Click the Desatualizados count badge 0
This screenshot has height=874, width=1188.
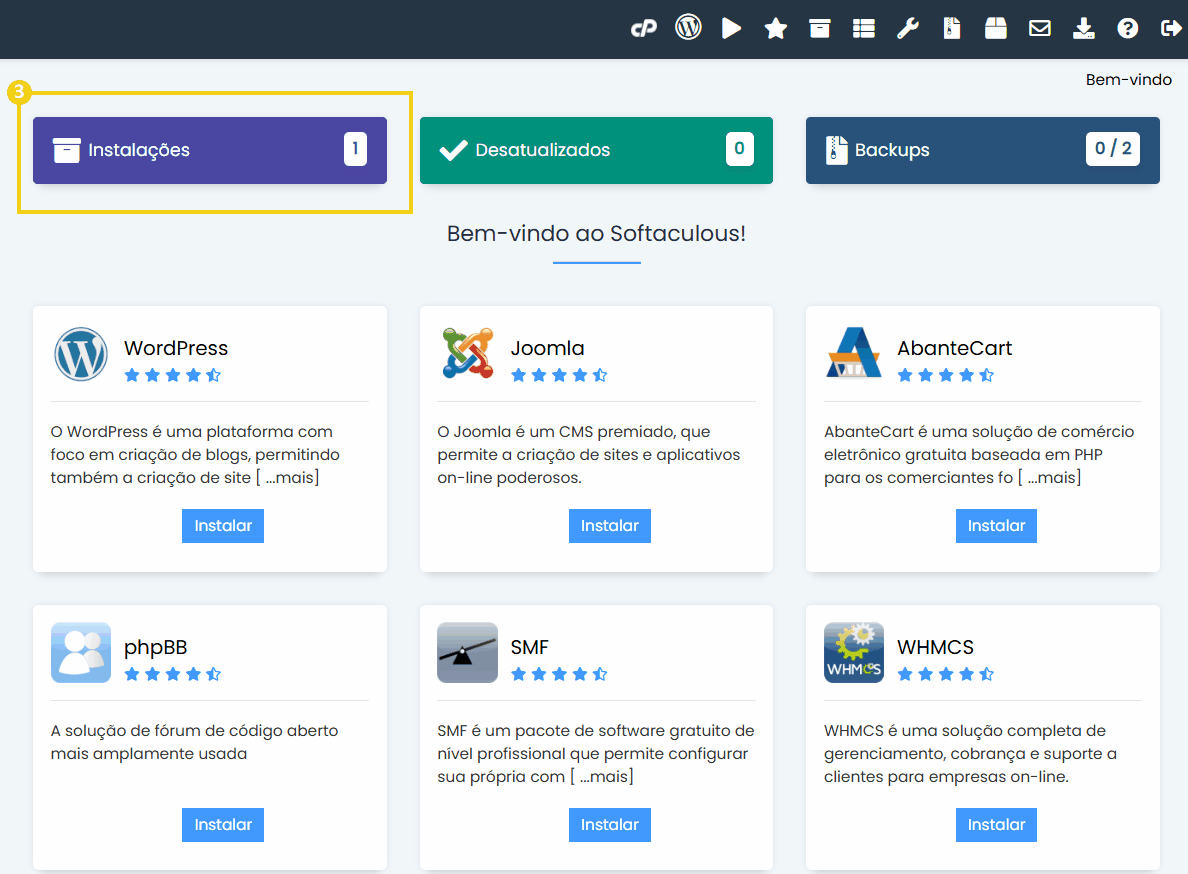(x=739, y=148)
